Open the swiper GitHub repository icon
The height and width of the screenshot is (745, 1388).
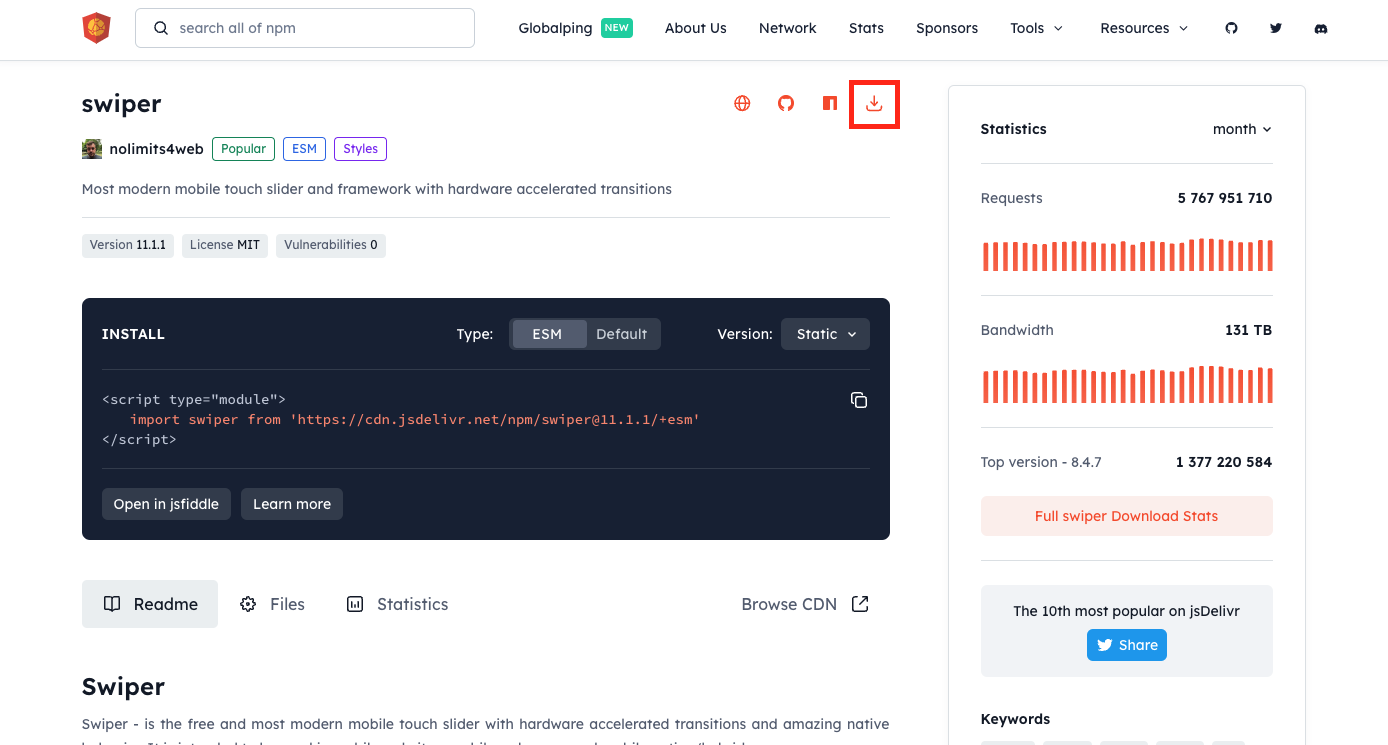coord(785,103)
